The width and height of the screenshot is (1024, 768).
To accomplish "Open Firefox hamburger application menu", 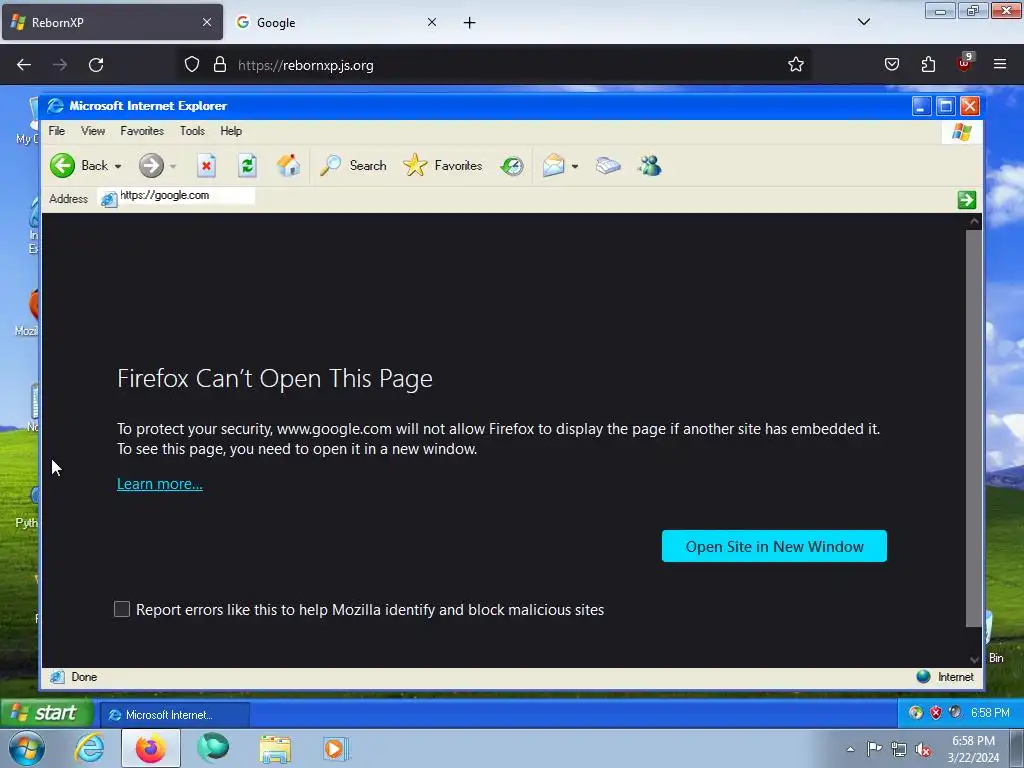I will pyautogui.click(x=1000, y=64).
